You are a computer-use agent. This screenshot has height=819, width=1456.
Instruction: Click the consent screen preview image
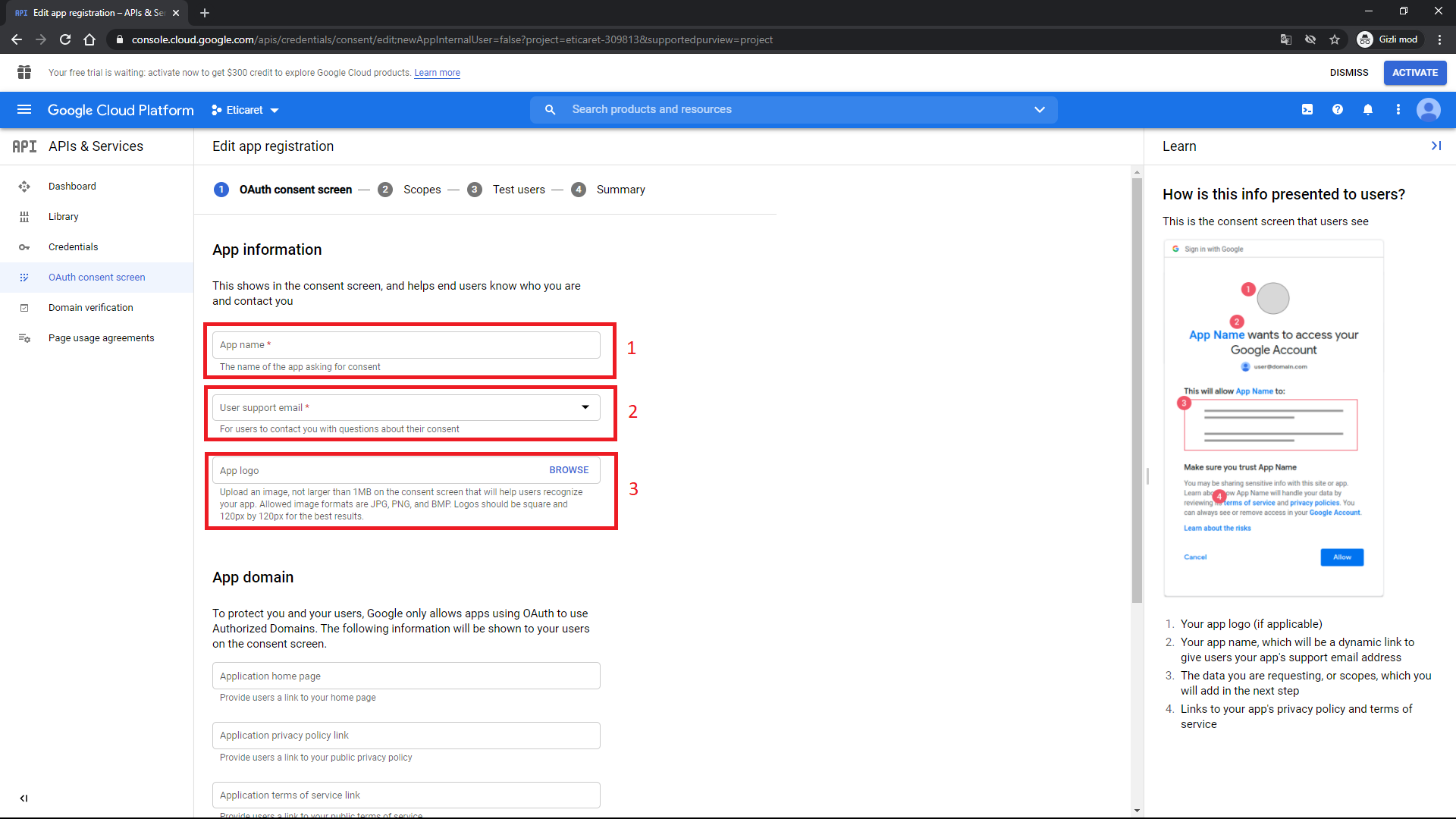click(x=1274, y=419)
